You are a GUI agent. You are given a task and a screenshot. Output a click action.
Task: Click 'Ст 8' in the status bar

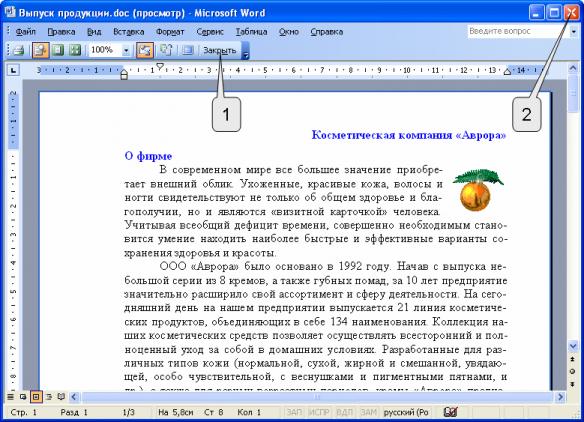pos(213,412)
